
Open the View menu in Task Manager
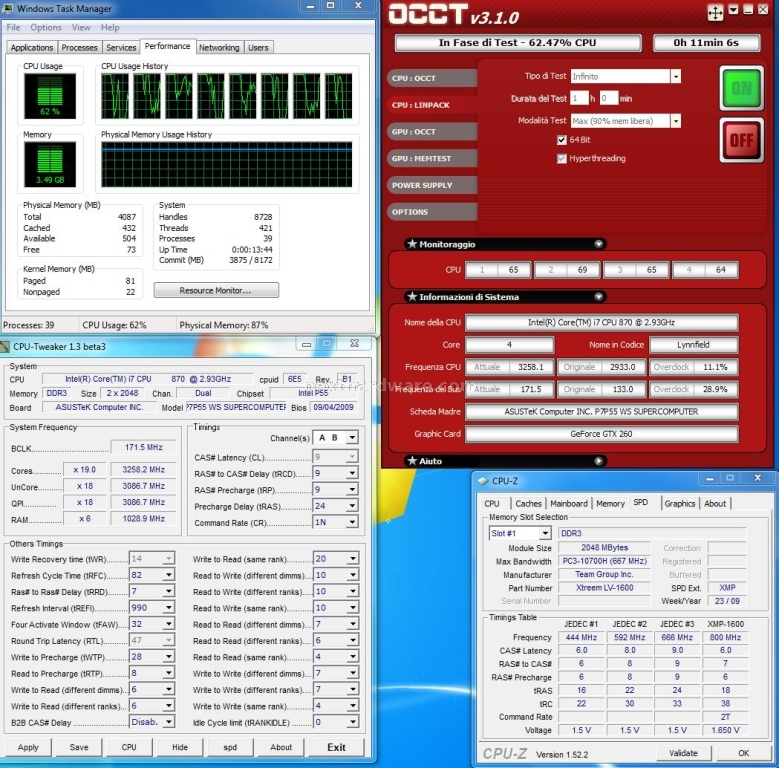click(x=81, y=27)
